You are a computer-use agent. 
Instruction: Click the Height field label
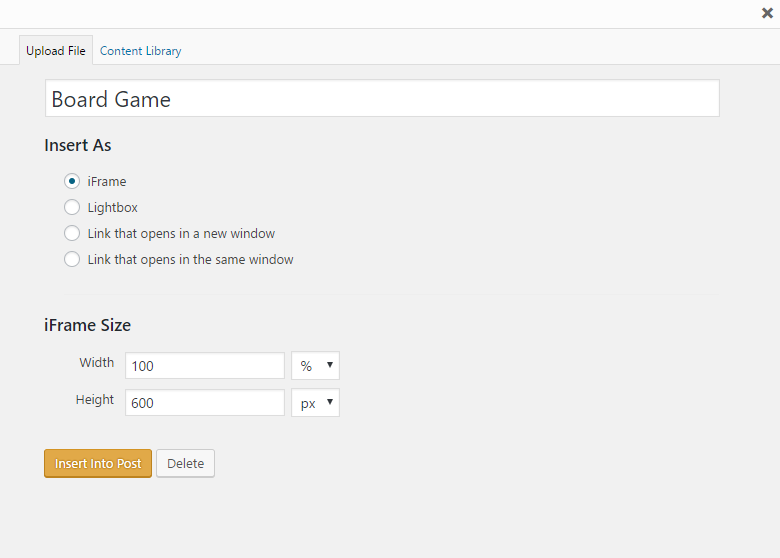pyautogui.click(x=95, y=399)
